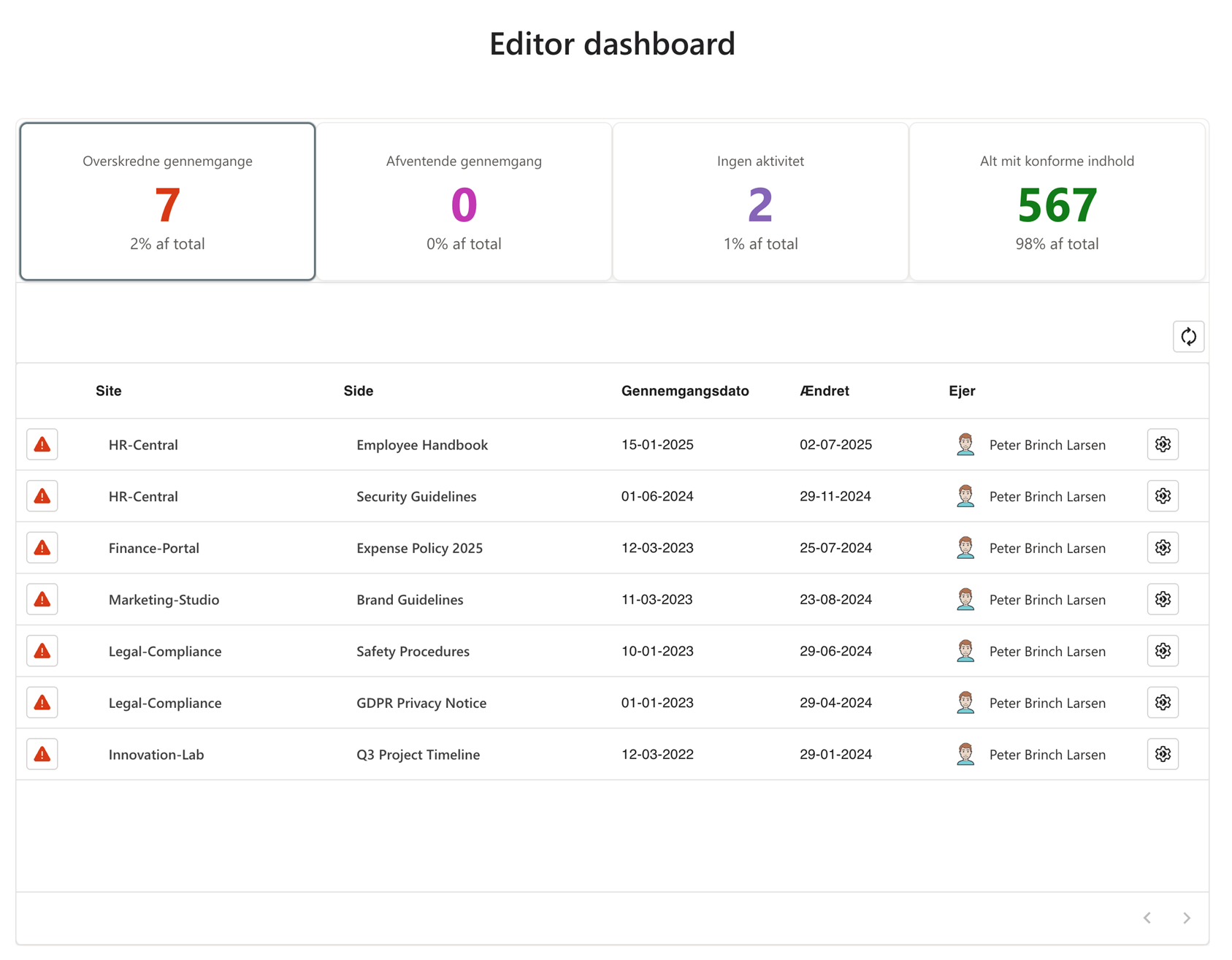Image resolution: width=1232 pixels, height=960 pixels.
Task: View the Alt mit konforme indhold card
Action: pos(1057,201)
